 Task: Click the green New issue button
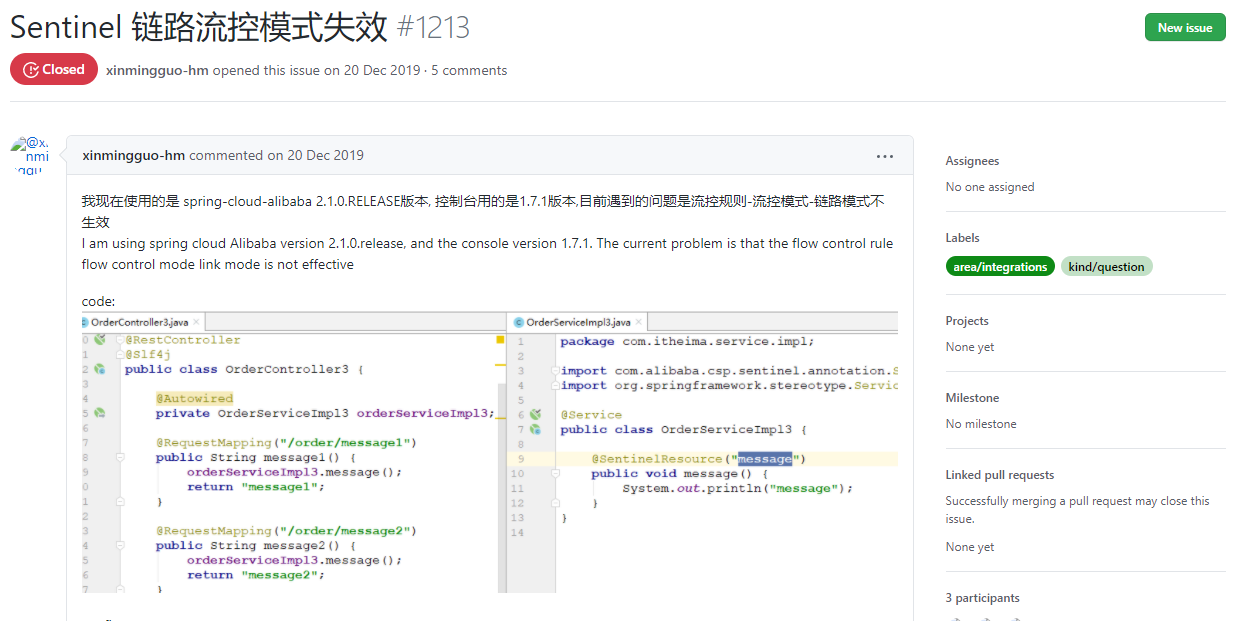[1185, 27]
